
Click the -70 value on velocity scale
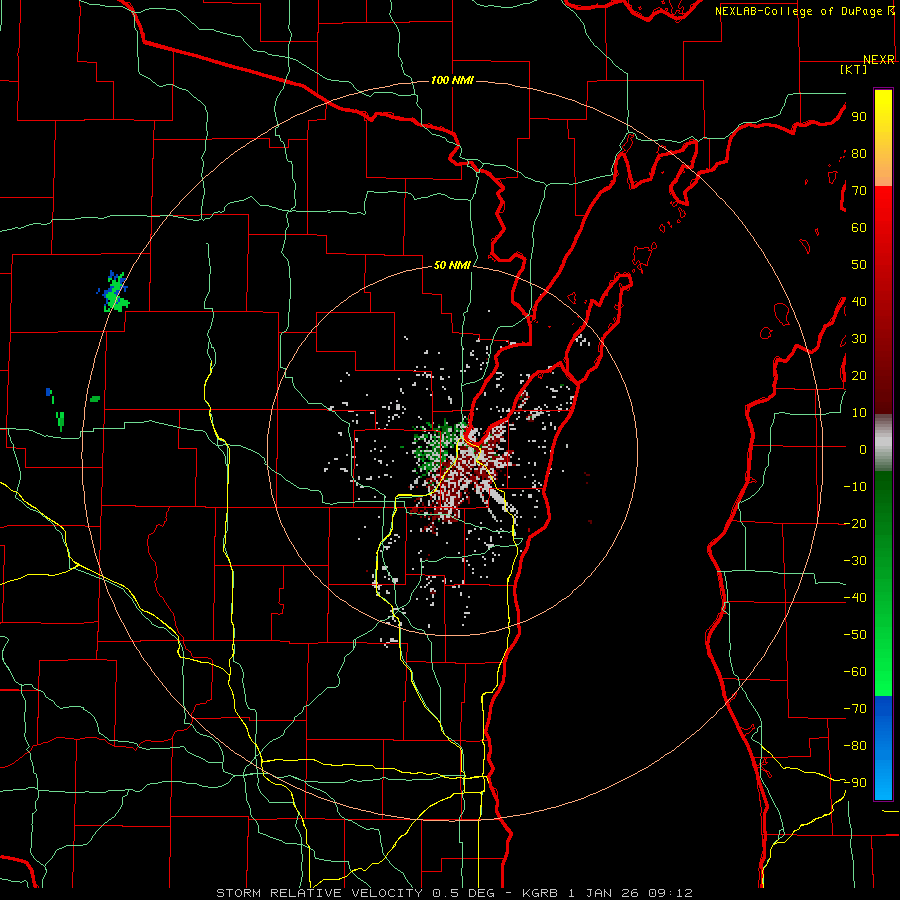(x=855, y=709)
